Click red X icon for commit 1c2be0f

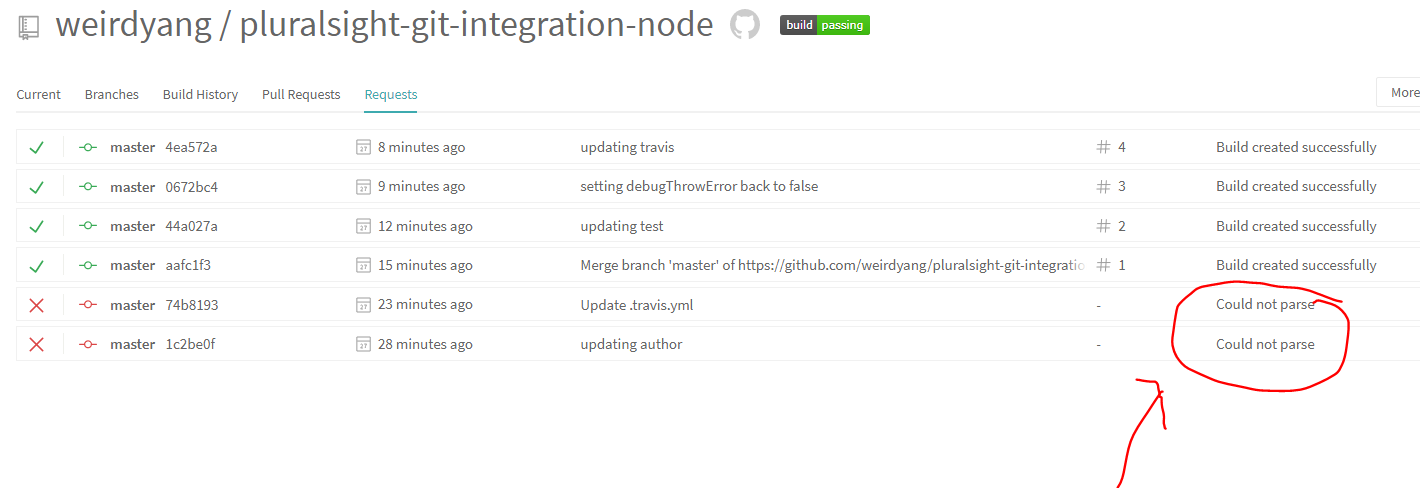(x=37, y=344)
